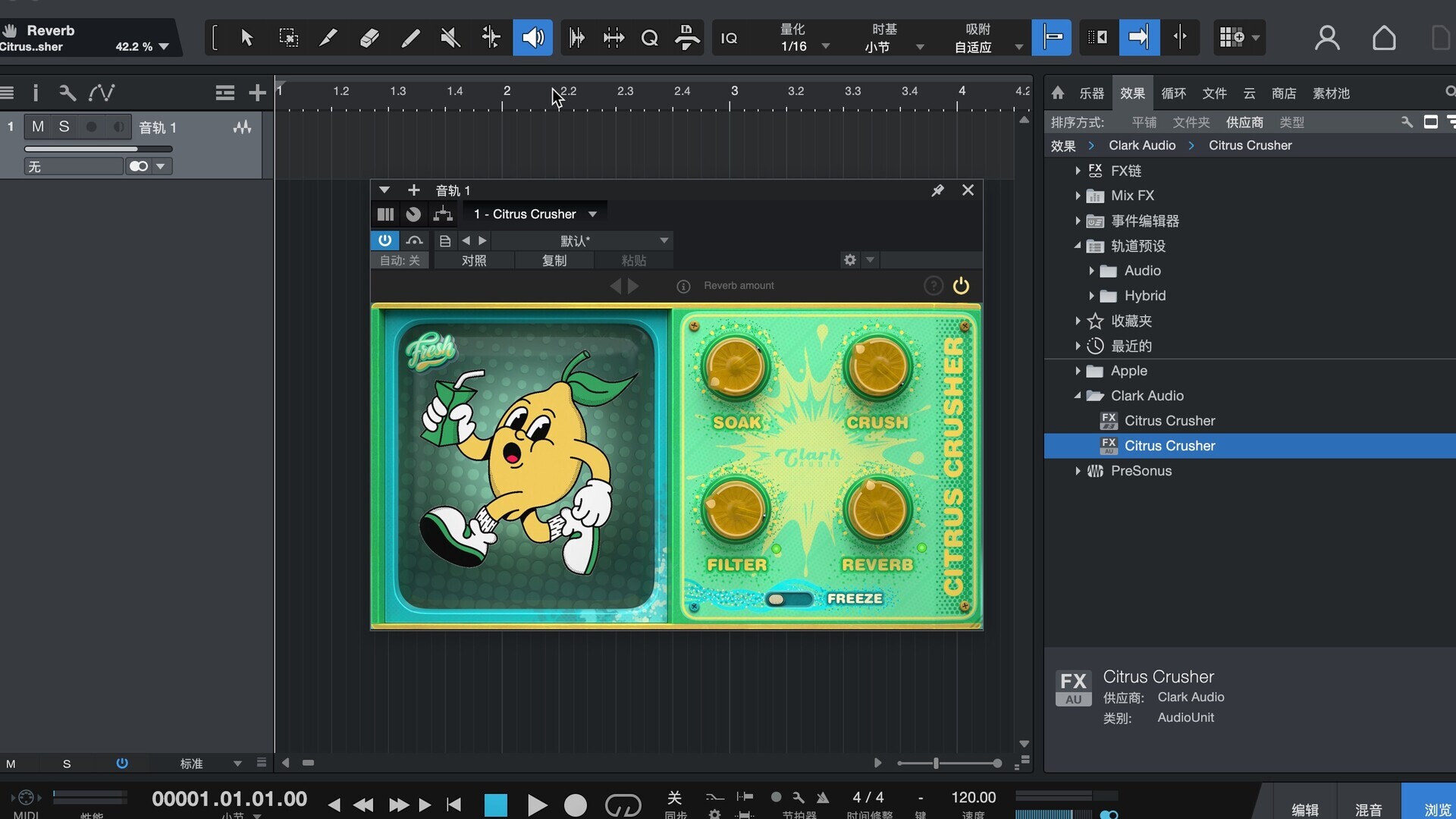Click the IQ quantize button
Viewport: 1456px width, 819px height.
click(x=729, y=38)
